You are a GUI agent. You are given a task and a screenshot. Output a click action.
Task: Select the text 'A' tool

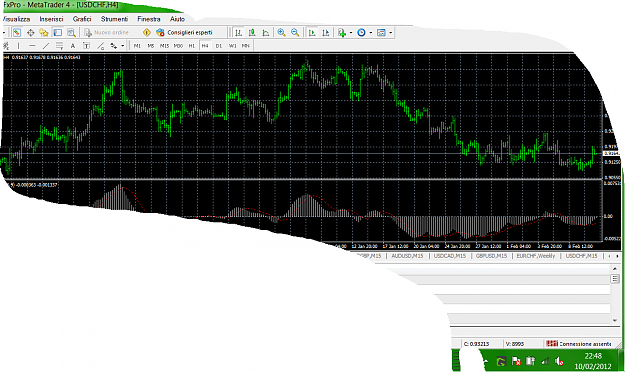pos(73,46)
